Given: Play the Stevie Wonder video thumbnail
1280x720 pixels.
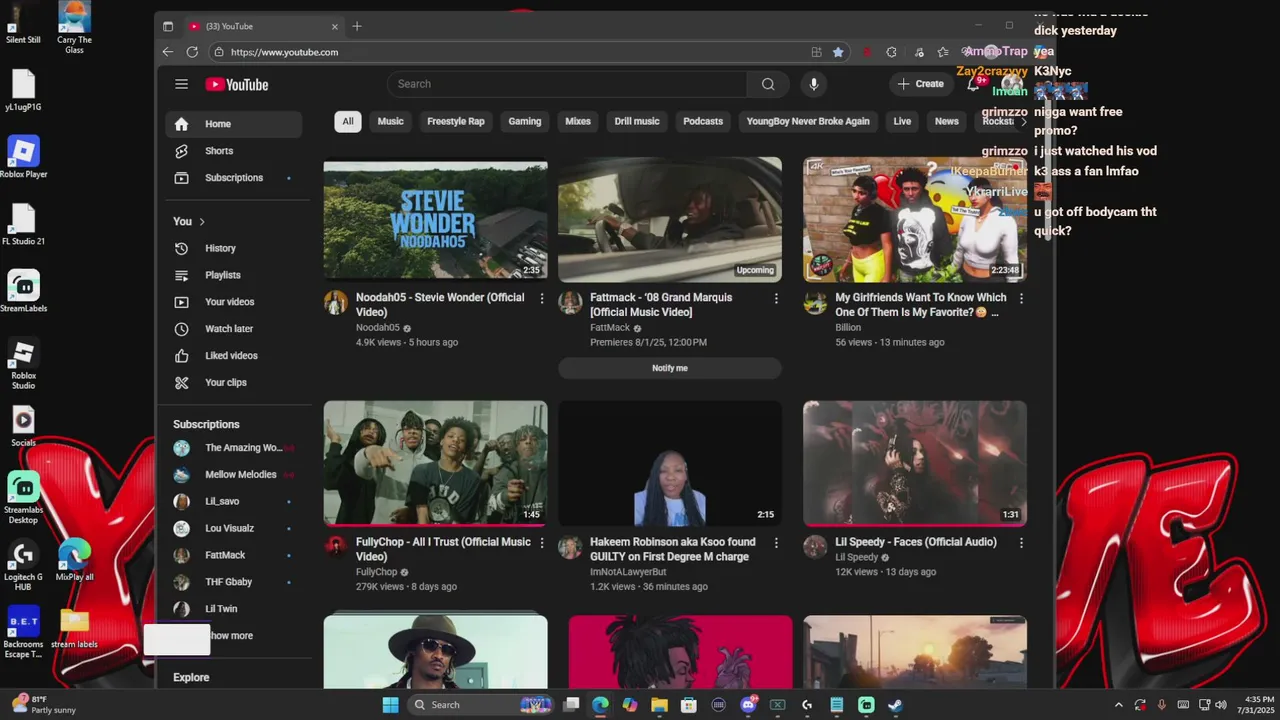Looking at the screenshot, I should coord(435,220).
